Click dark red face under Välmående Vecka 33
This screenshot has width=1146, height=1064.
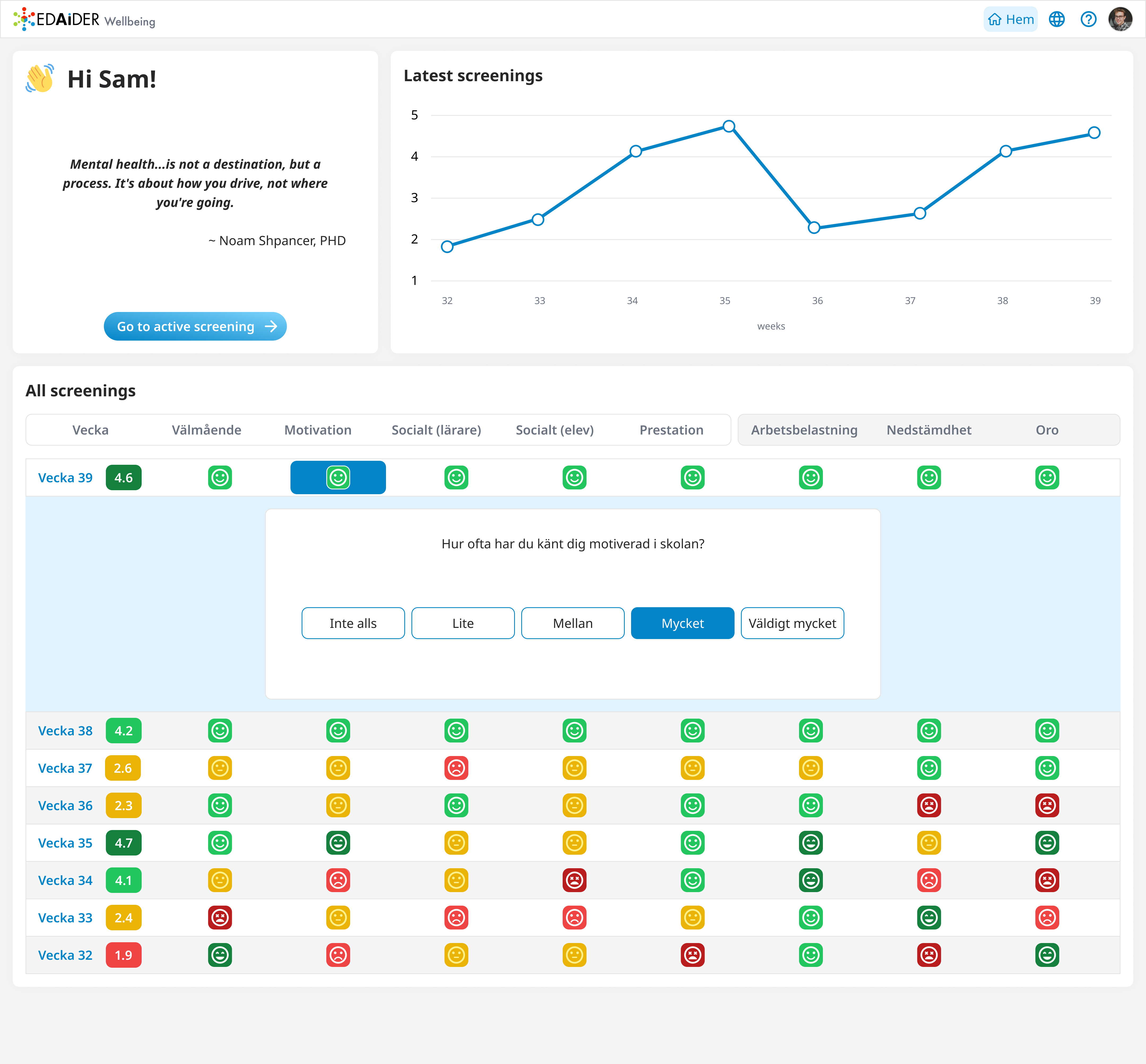[220, 918]
